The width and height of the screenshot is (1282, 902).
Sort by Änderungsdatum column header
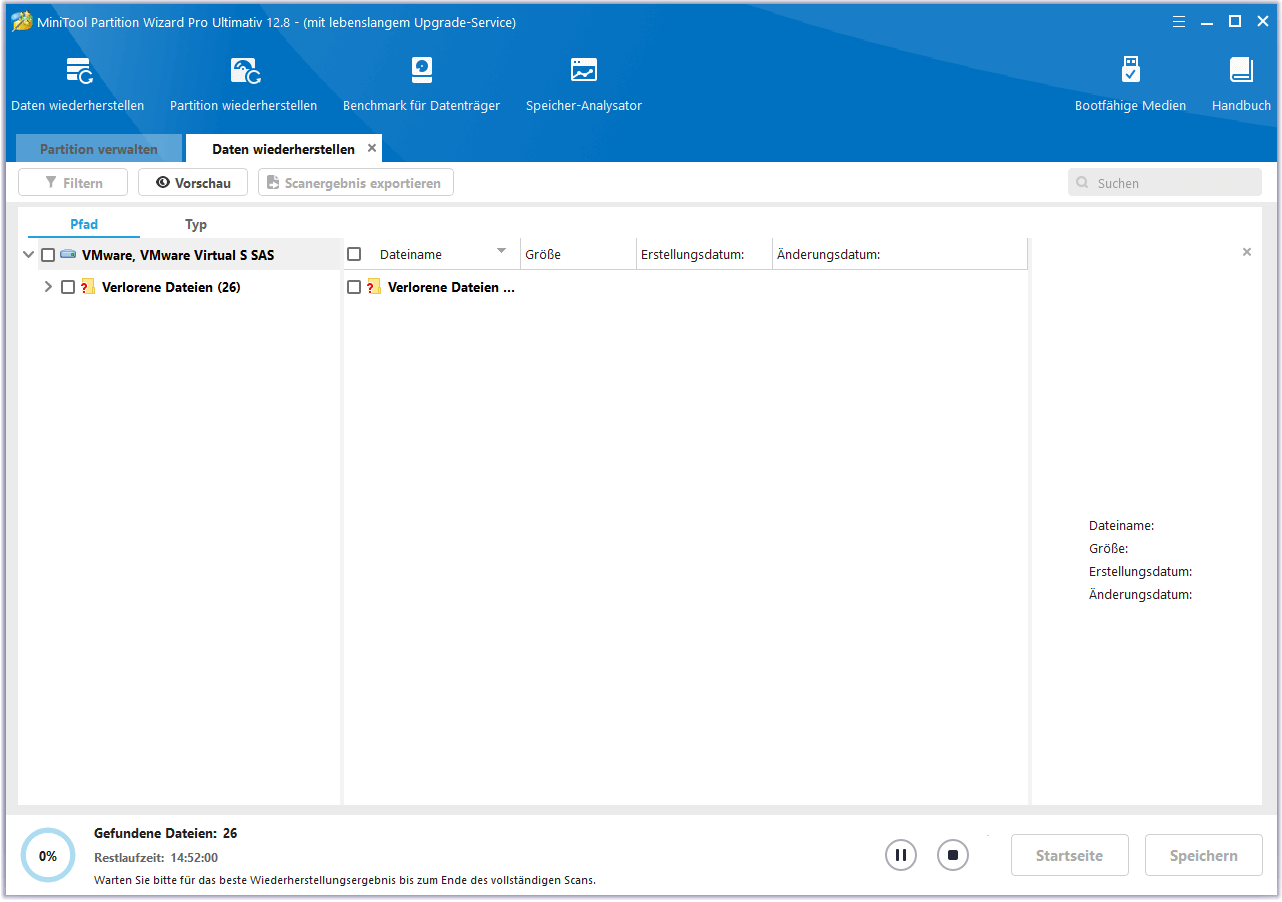pos(900,254)
